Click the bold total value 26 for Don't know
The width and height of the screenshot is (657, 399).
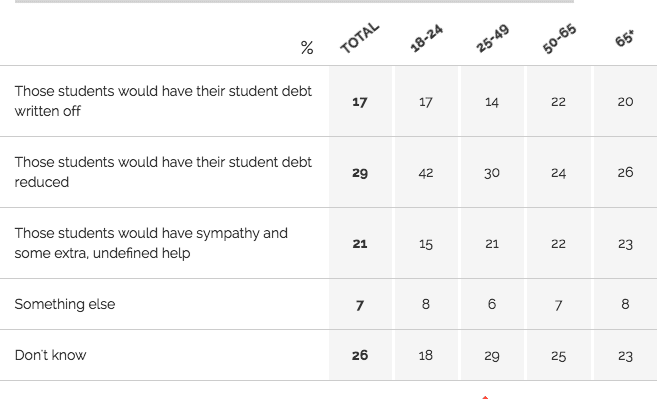tap(360, 355)
